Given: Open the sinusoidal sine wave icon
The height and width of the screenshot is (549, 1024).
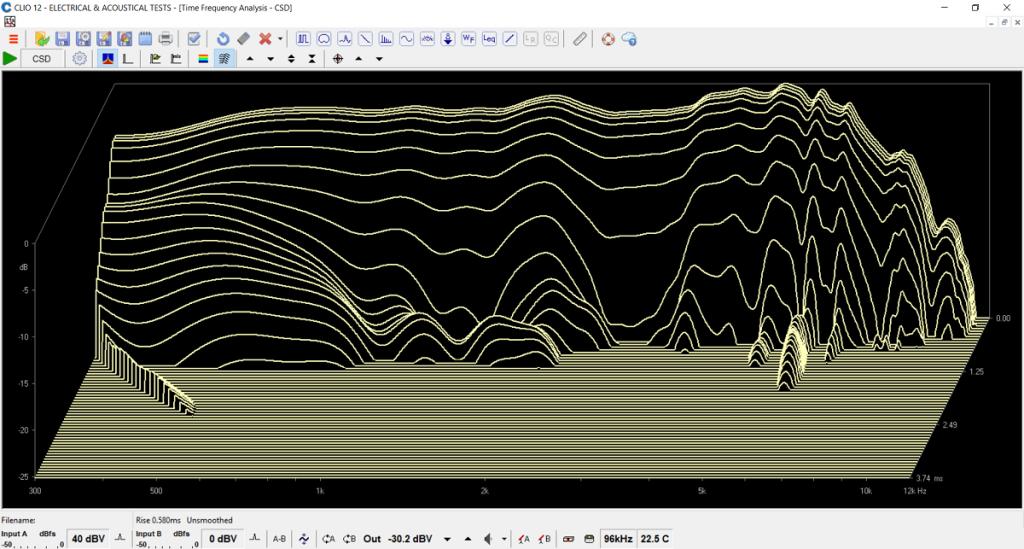Looking at the screenshot, I should click(x=407, y=39).
